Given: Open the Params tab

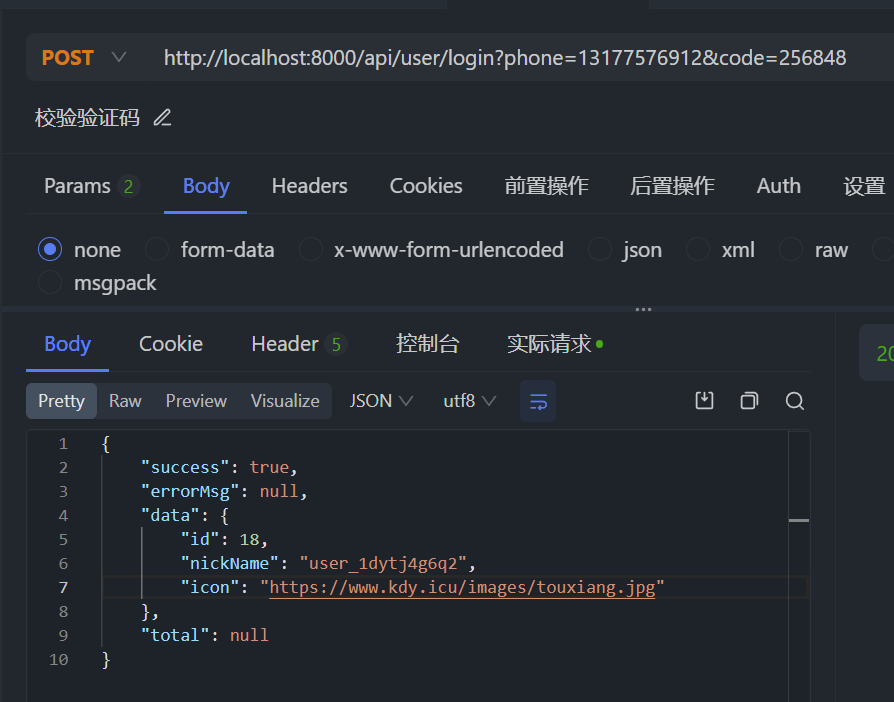Looking at the screenshot, I should 77,186.
